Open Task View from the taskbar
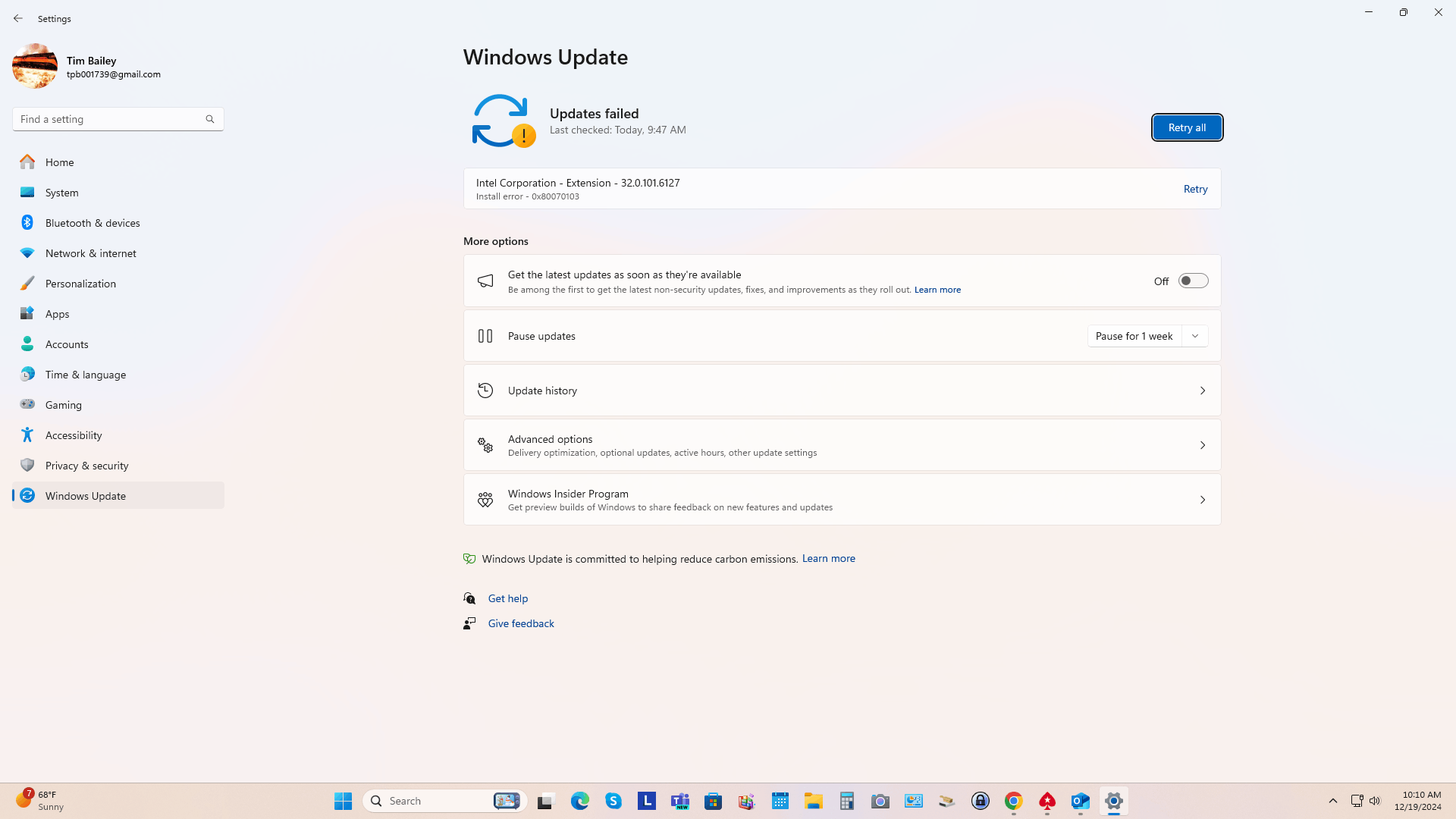This screenshot has height=819, width=1456. coord(546,801)
